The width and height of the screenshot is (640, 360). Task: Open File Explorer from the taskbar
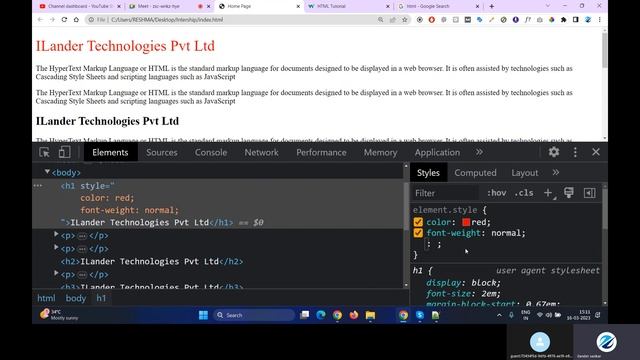(x=370, y=315)
